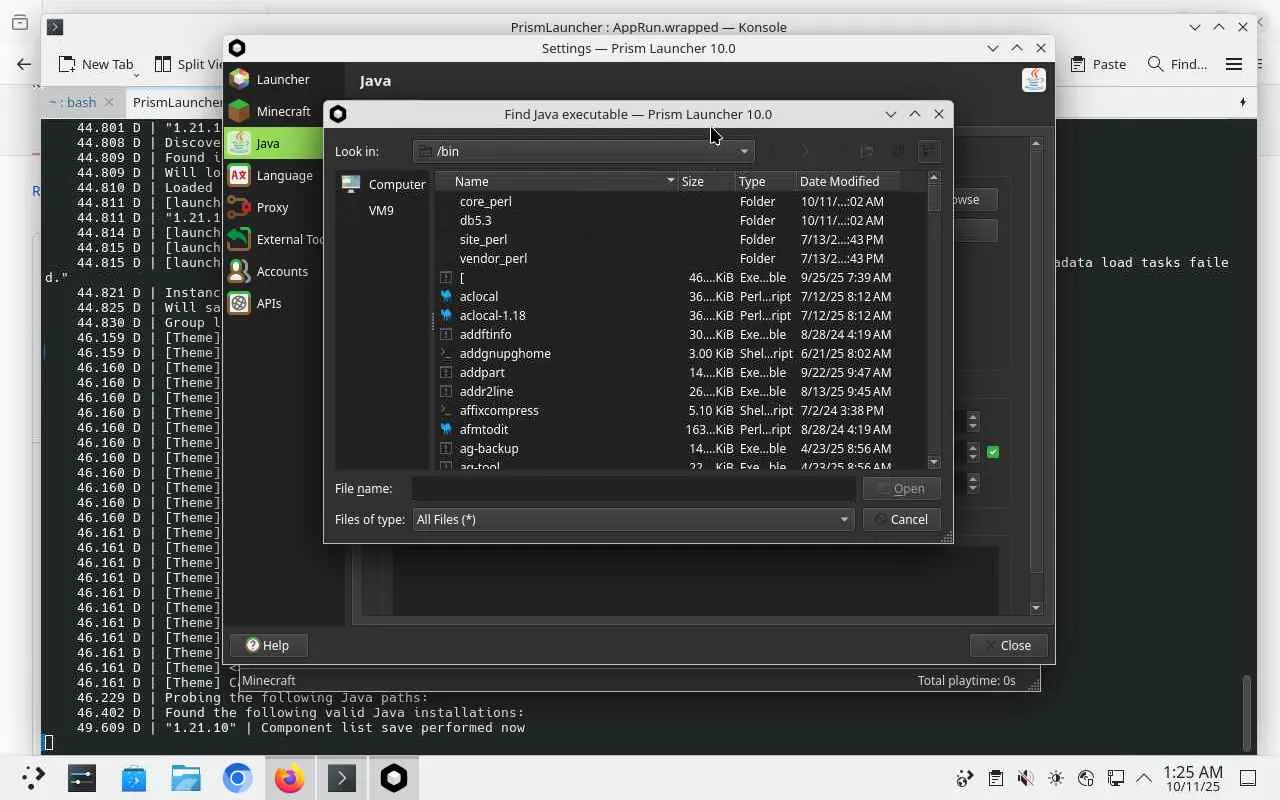1280x800 pixels.
Task: Click the muted volume tray icon
Action: (x=1025, y=778)
